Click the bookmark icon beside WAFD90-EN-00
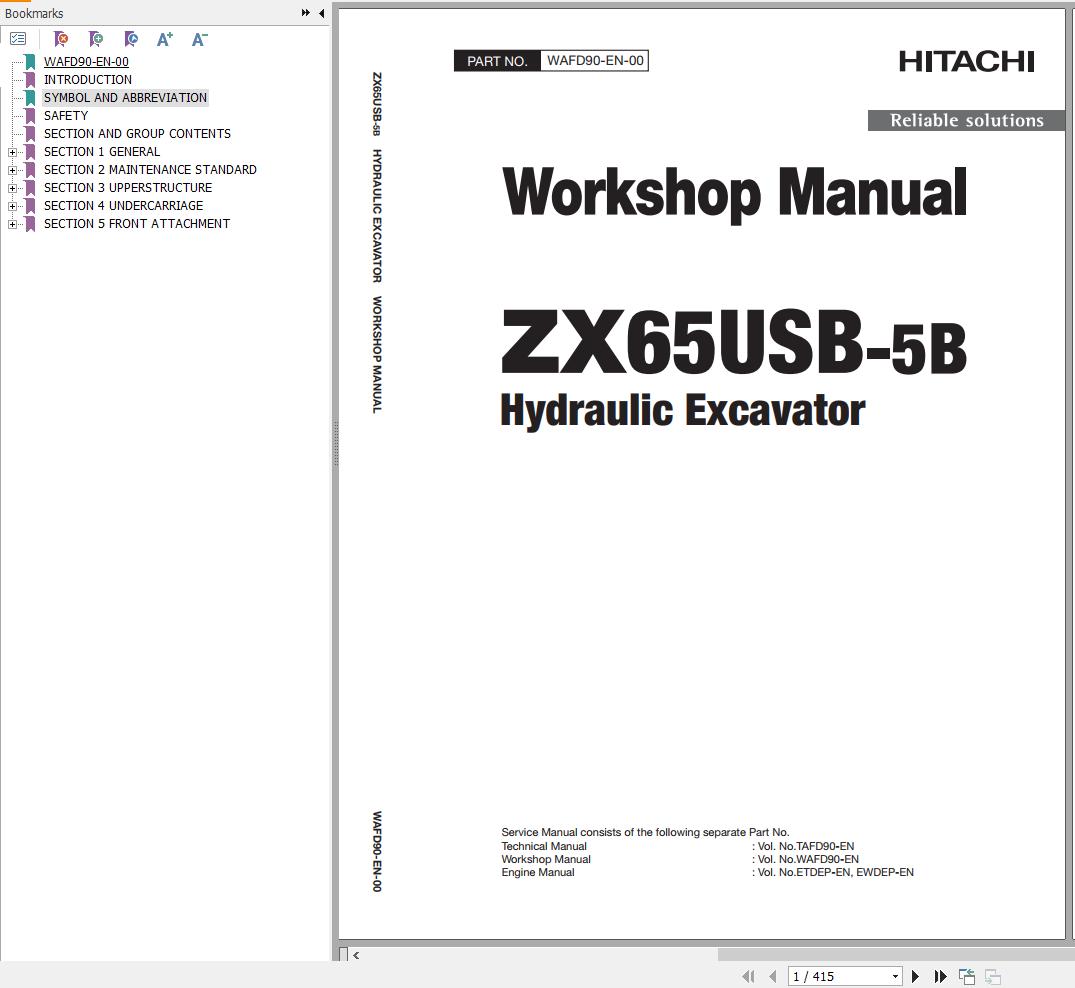1075x988 pixels. [30, 62]
